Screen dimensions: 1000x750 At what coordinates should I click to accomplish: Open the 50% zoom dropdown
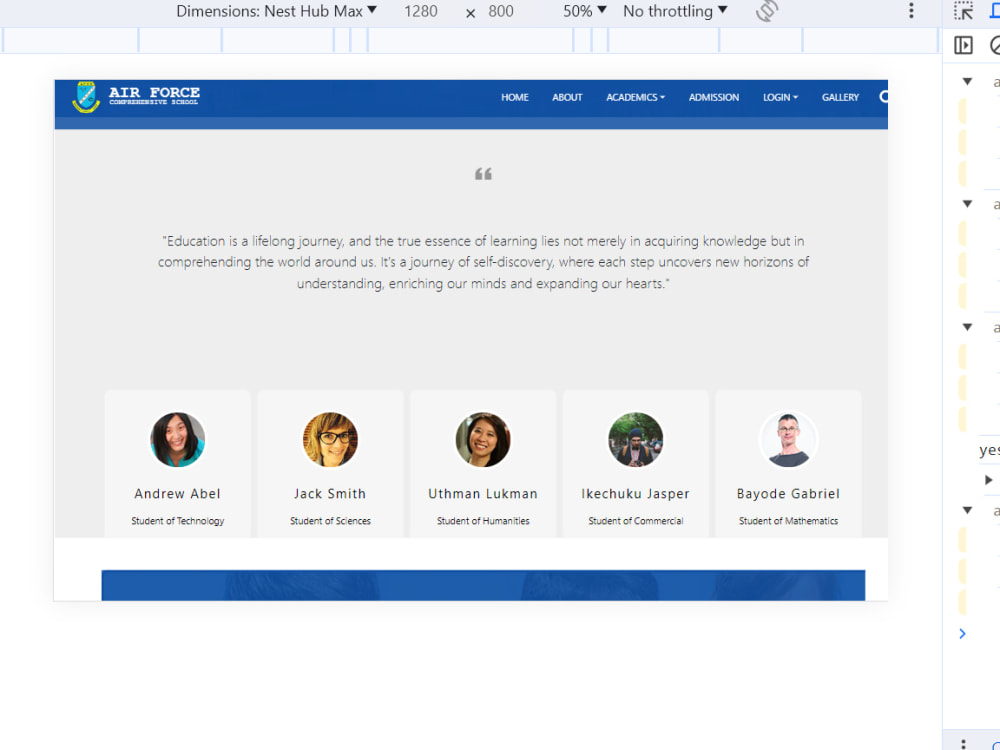tap(580, 11)
